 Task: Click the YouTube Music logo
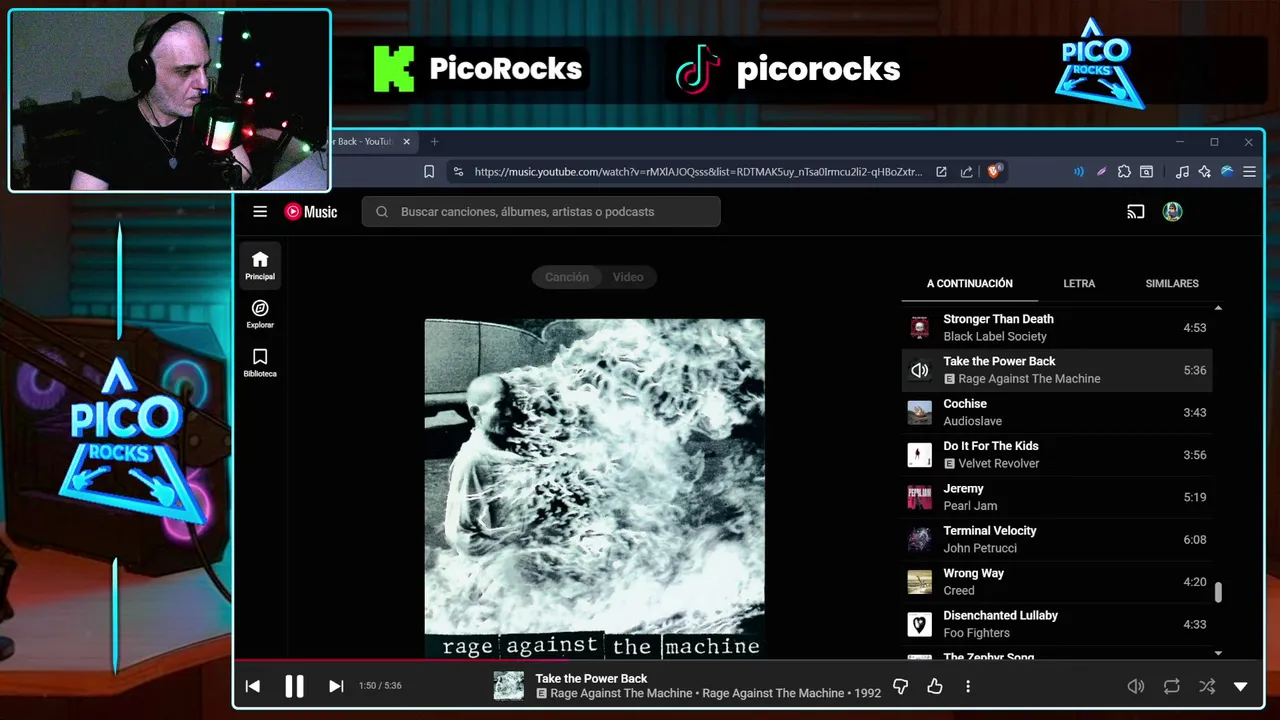point(311,211)
